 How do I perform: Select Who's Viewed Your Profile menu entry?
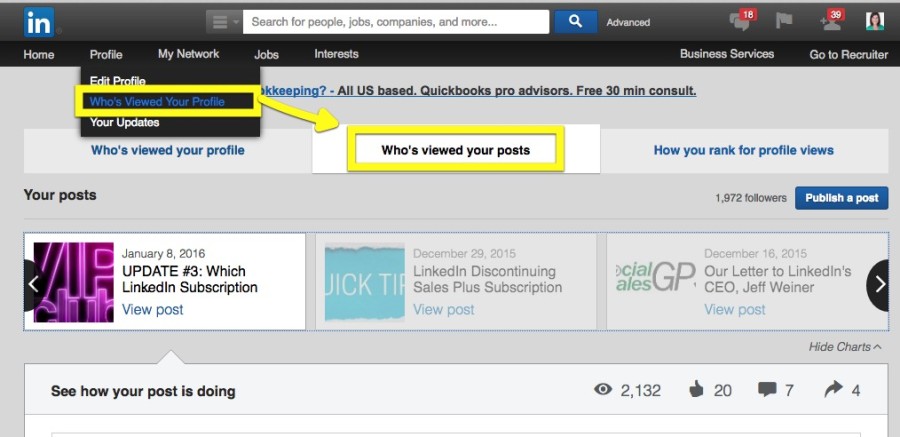[x=157, y=102]
